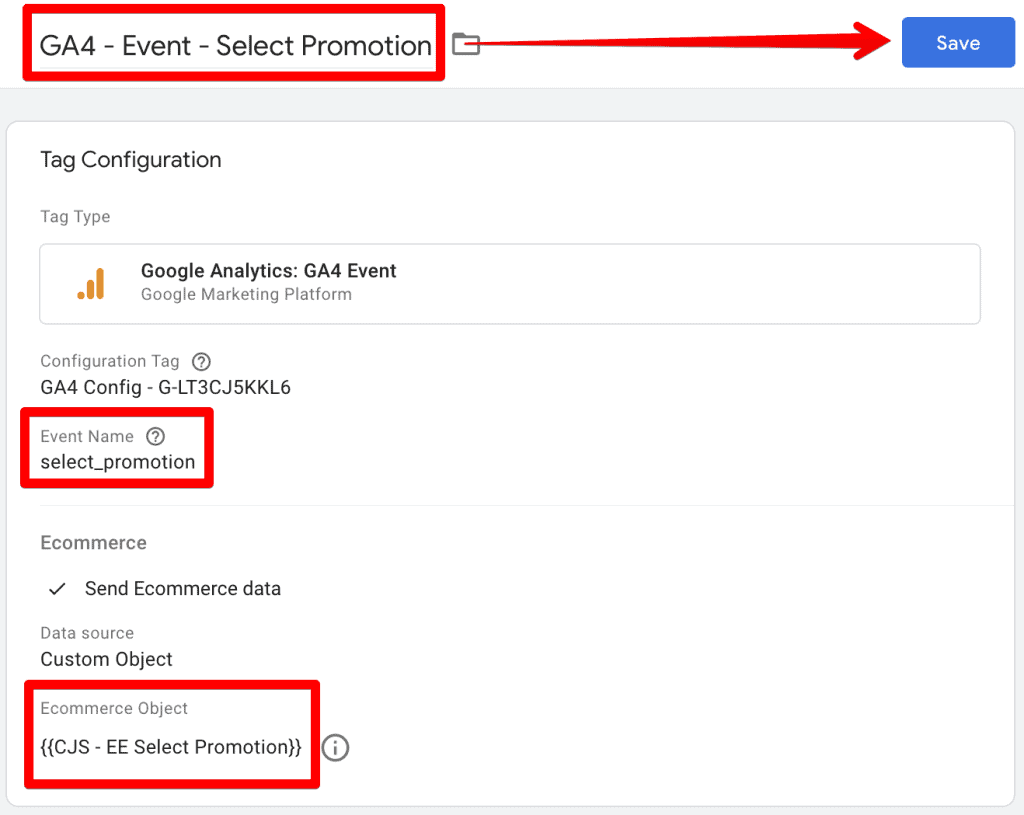Click the question mark after Event Name label
The height and width of the screenshot is (815, 1024).
(155, 436)
